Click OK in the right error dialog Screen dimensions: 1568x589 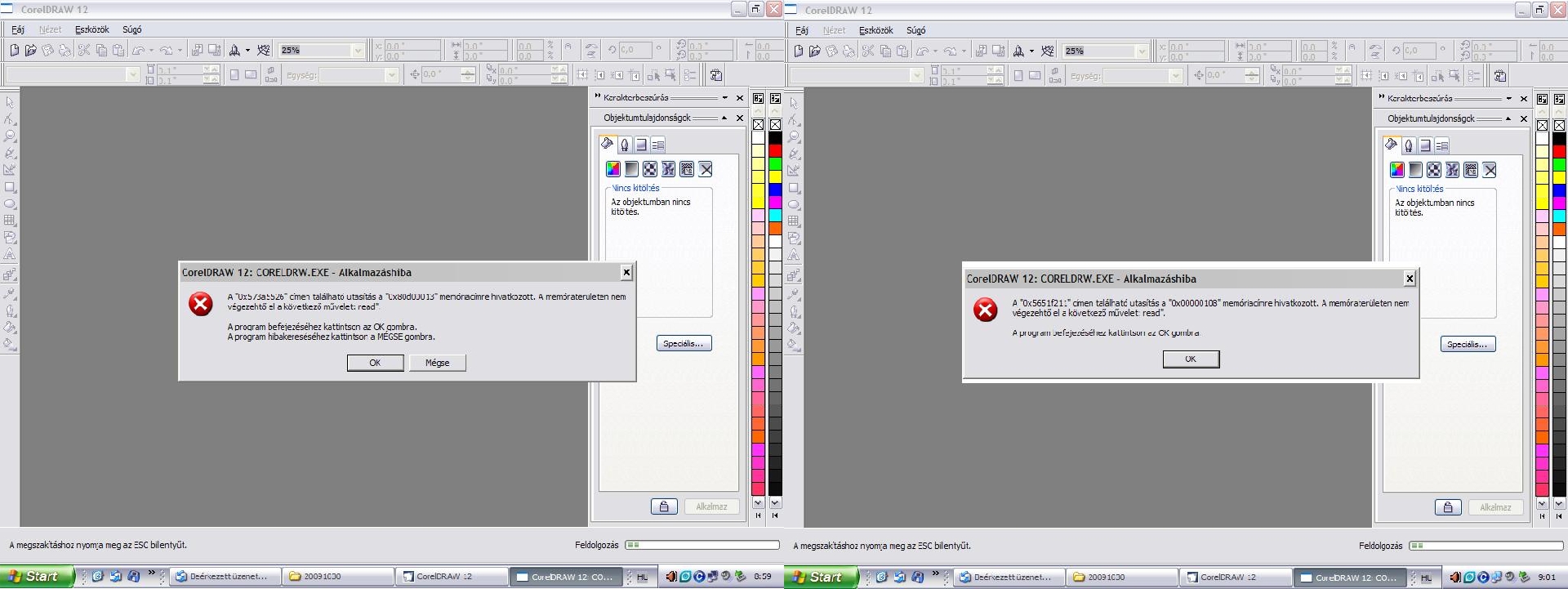(1191, 359)
